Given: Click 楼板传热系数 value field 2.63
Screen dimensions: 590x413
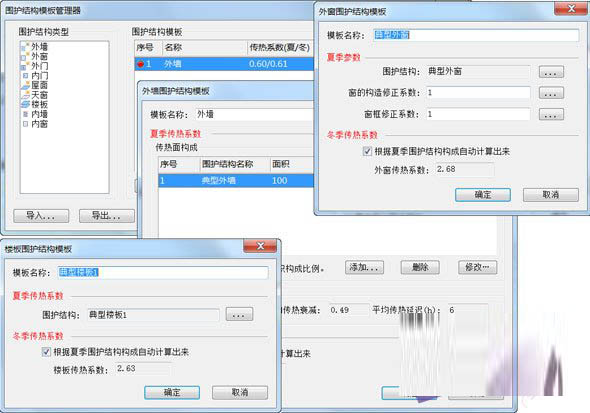Looking at the screenshot, I should tap(144, 369).
